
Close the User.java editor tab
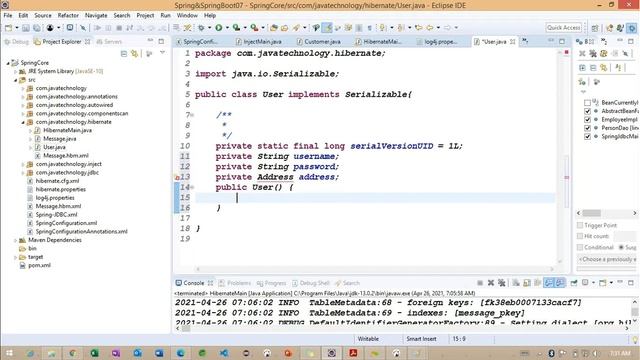coord(513,42)
